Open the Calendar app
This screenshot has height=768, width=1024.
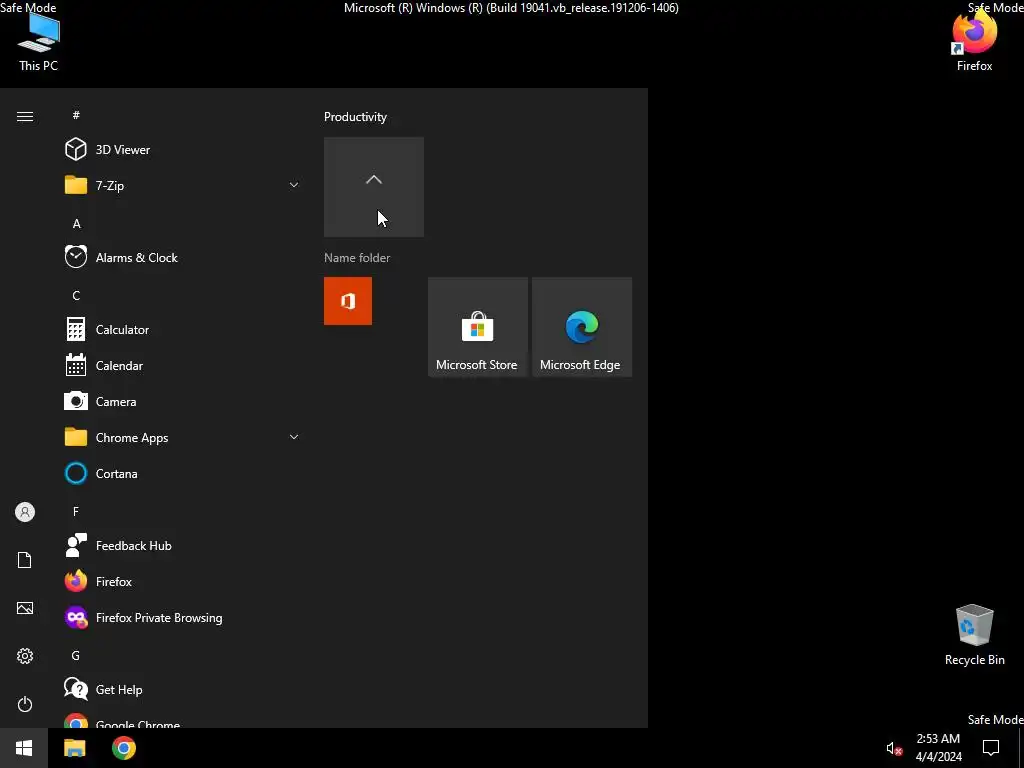coord(182,366)
